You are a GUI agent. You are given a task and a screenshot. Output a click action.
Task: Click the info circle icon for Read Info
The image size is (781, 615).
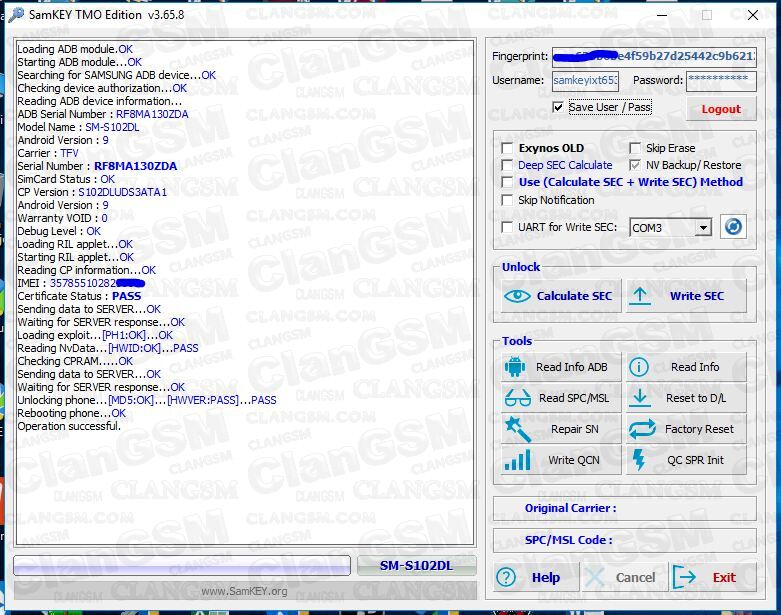click(x=639, y=368)
